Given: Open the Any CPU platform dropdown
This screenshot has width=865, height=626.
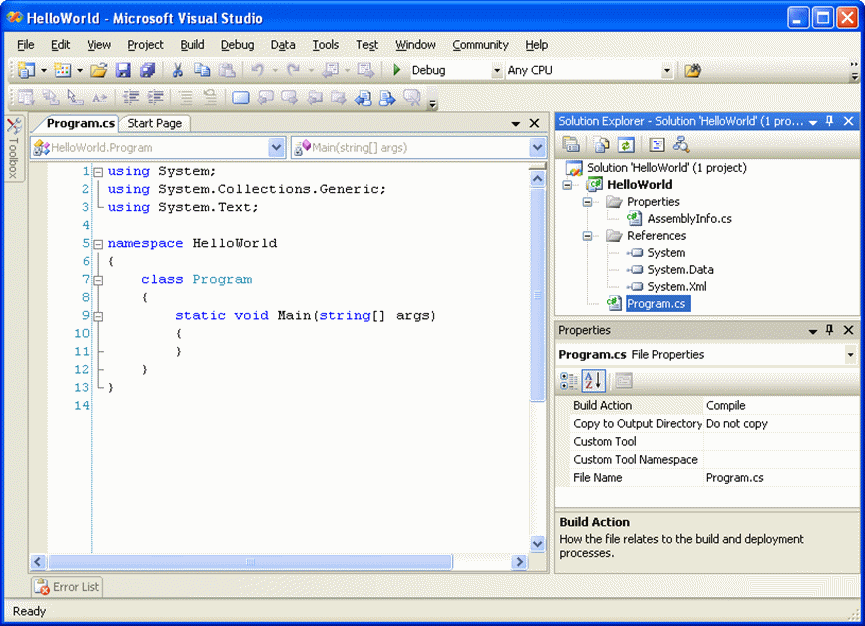Looking at the screenshot, I should tap(667, 71).
